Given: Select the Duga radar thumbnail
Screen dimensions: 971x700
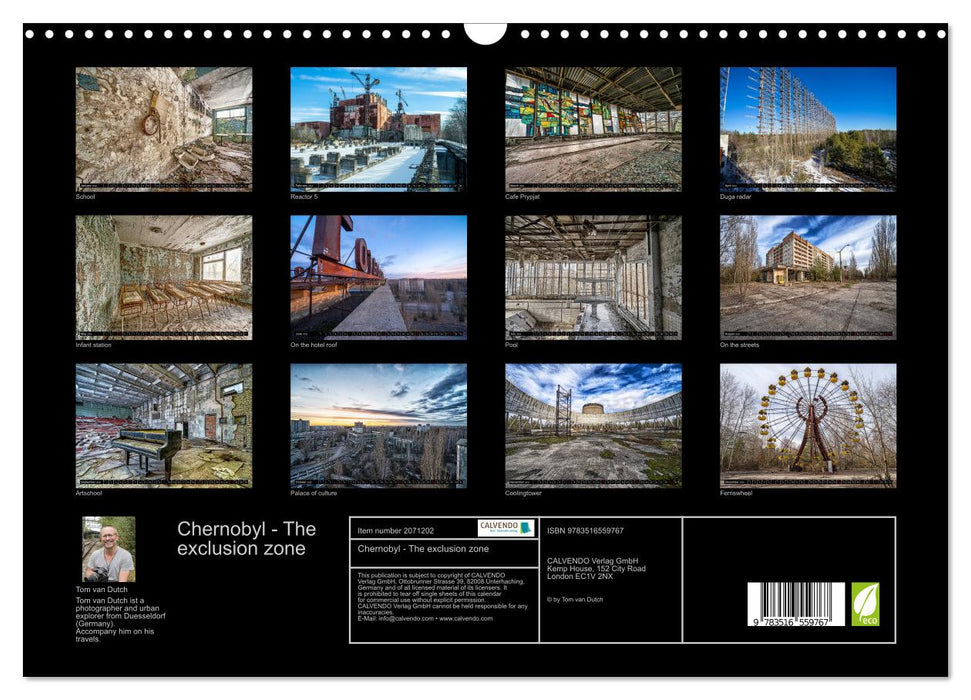Looking at the screenshot, I should 808,130.
